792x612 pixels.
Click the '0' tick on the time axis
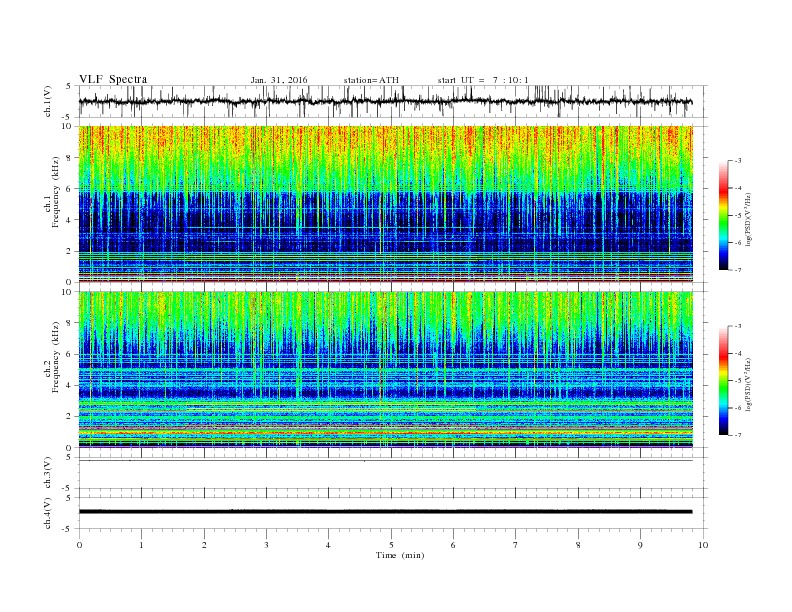coord(79,545)
